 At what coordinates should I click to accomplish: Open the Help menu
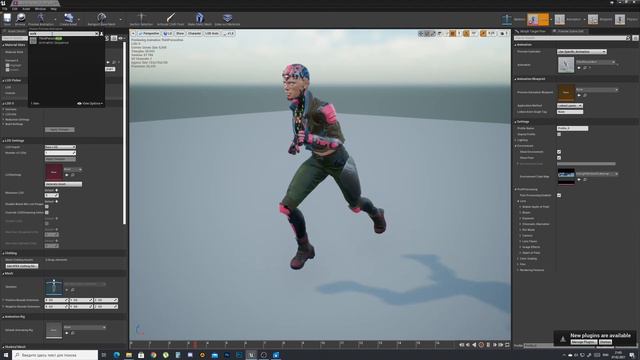coord(53,9)
